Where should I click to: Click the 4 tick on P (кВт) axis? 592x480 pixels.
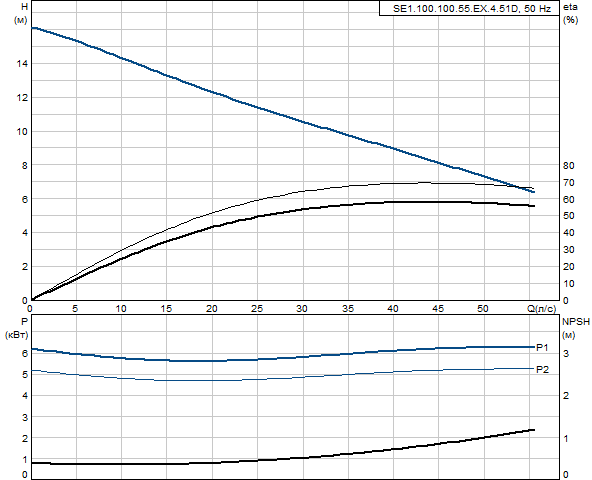pyautogui.click(x=25, y=396)
